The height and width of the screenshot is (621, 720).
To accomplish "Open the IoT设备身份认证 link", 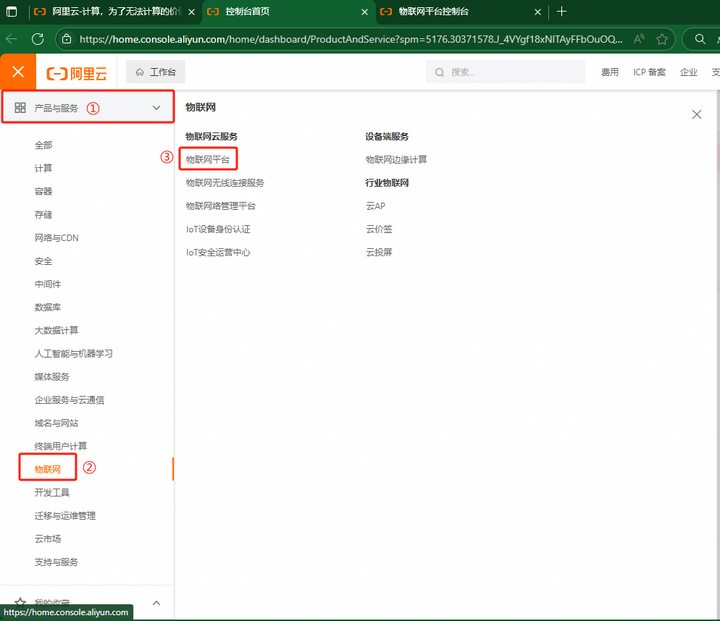I will (x=218, y=229).
